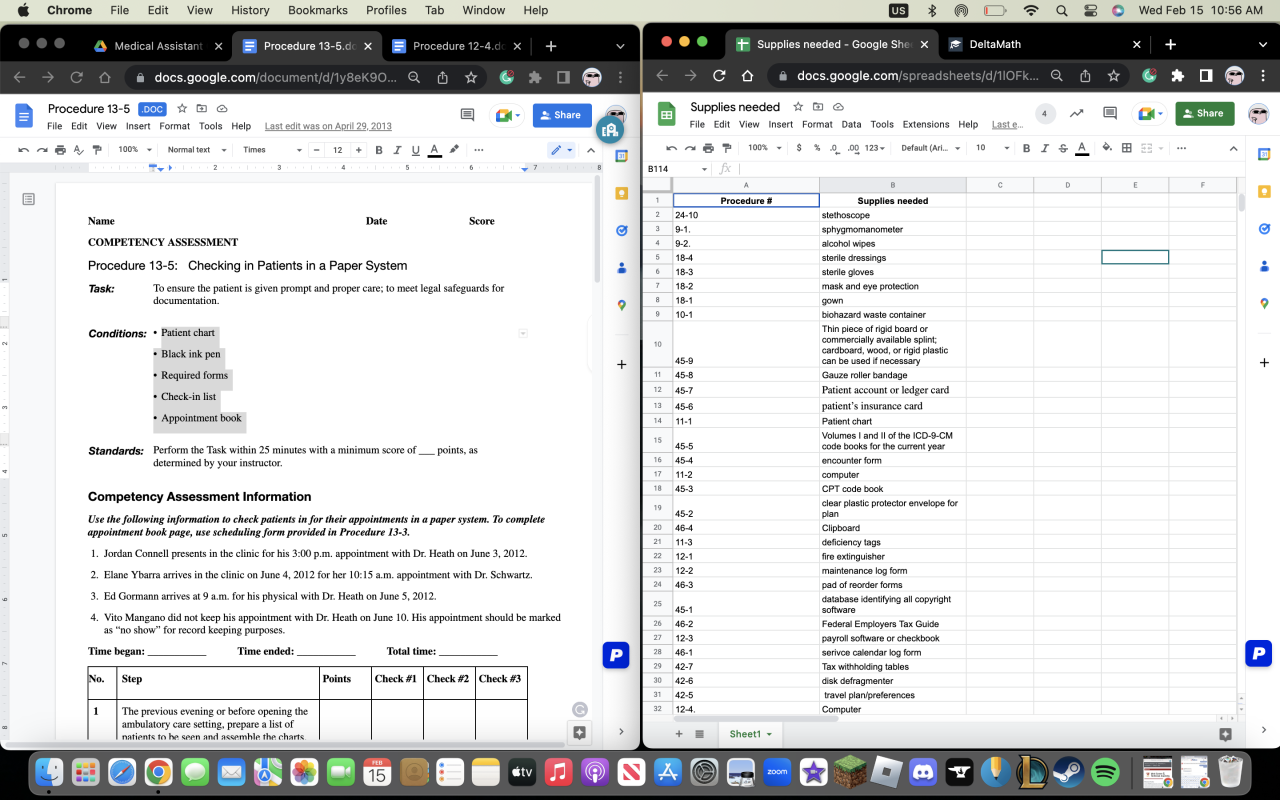Open the 'Last edit was on April 29, 2013' link
The height and width of the screenshot is (800, 1280).
pyautogui.click(x=328, y=126)
